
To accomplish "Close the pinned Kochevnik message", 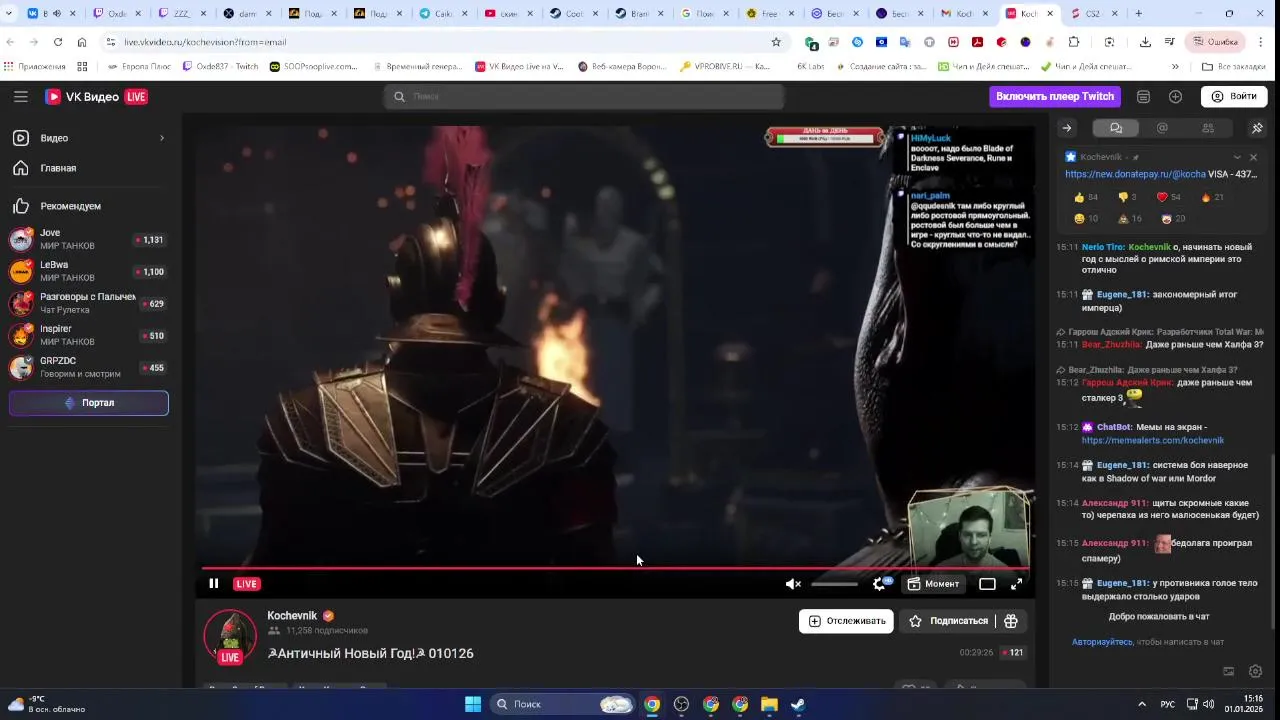I will [1253, 157].
